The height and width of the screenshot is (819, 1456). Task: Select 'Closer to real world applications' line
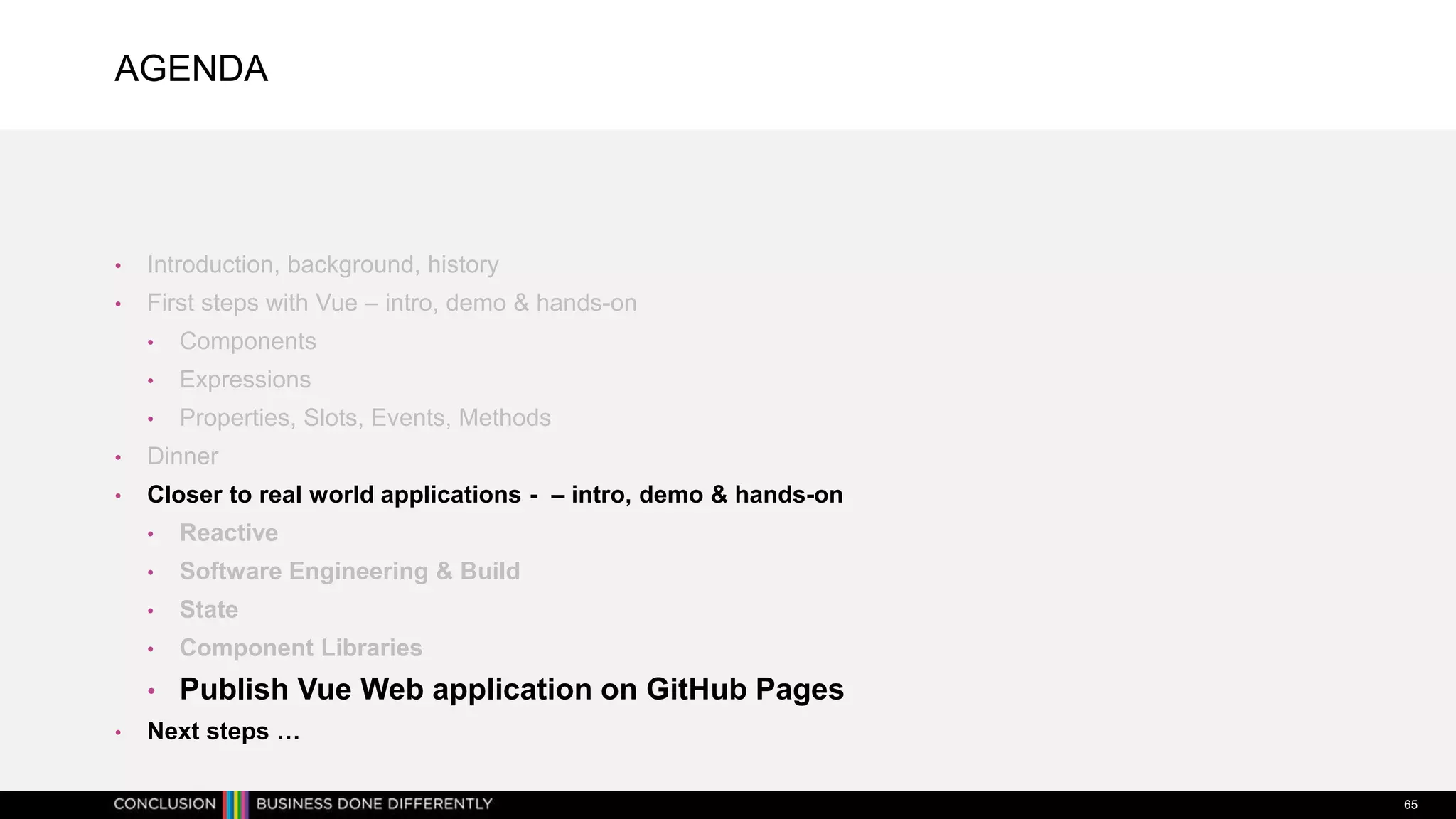(495, 495)
